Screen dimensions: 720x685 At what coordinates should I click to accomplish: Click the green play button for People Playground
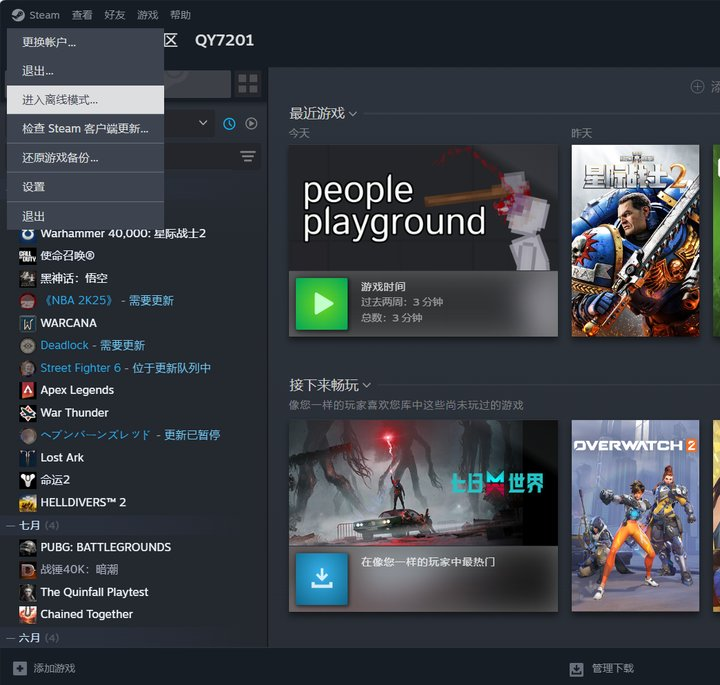tap(322, 304)
